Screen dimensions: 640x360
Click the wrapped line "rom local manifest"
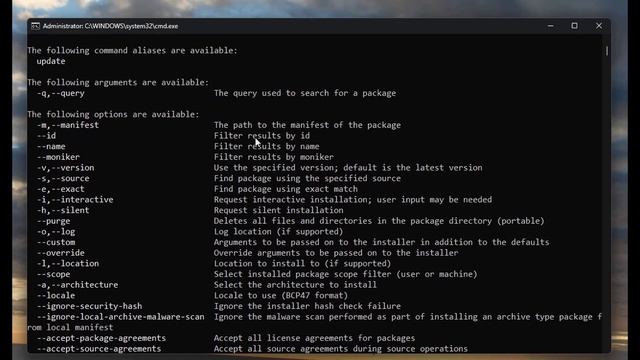point(70,327)
